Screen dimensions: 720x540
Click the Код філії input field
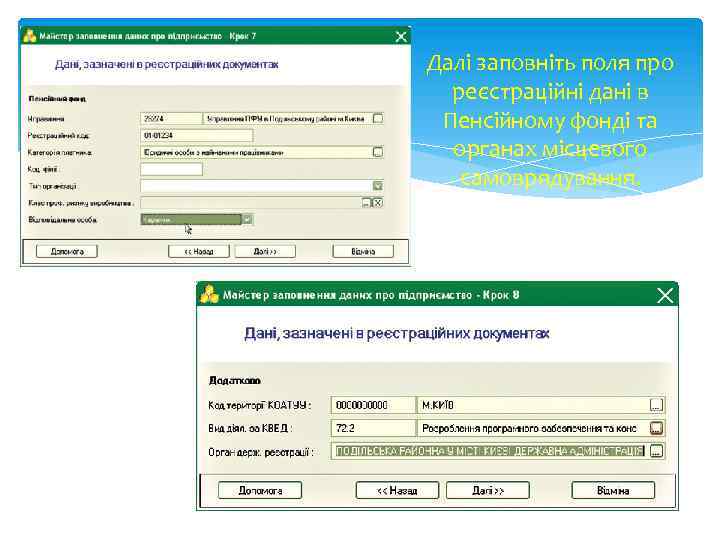pos(171,169)
